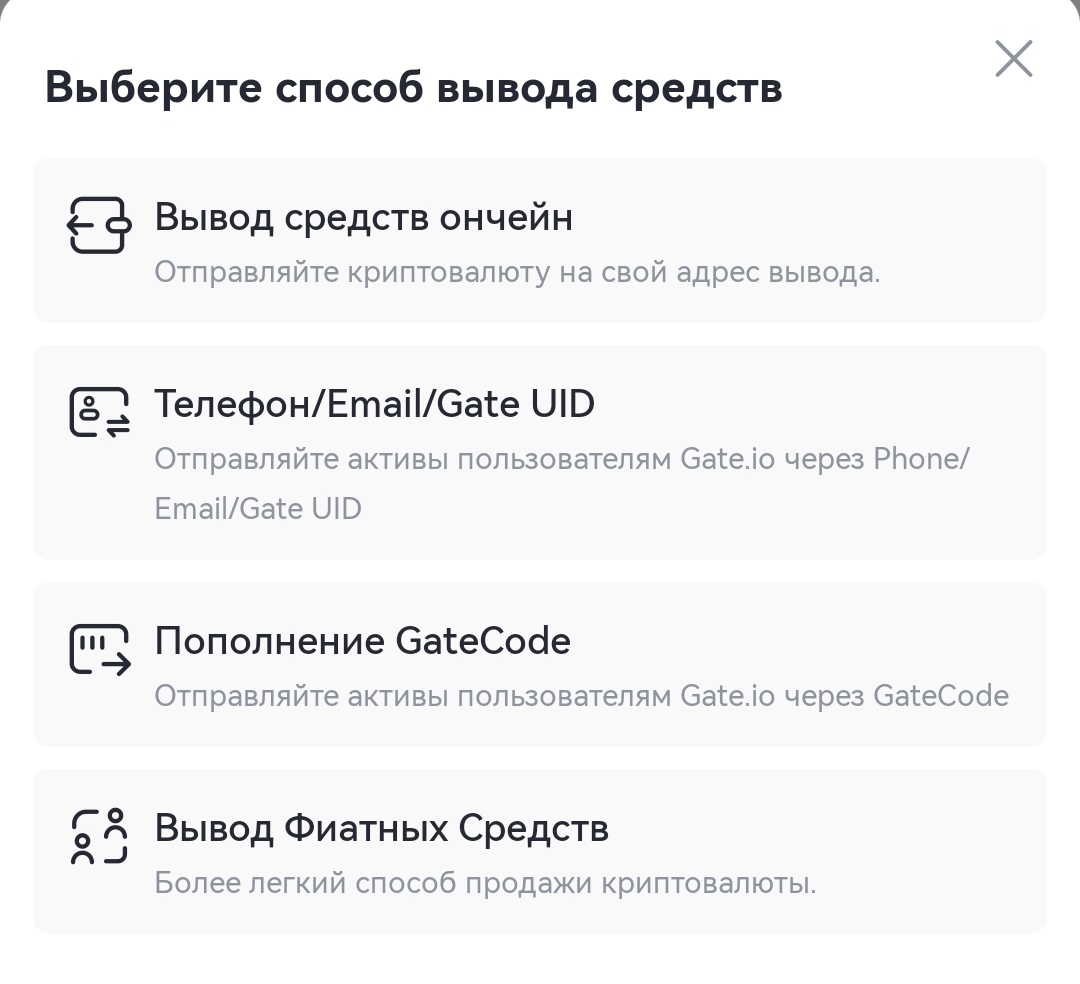Pick "Вывод Фиатных Средств" title
Screen dimensions: 1080x984
[x=381, y=828]
